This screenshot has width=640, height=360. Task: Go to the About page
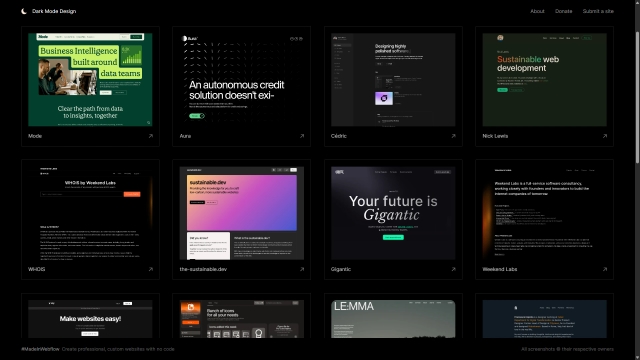click(537, 11)
